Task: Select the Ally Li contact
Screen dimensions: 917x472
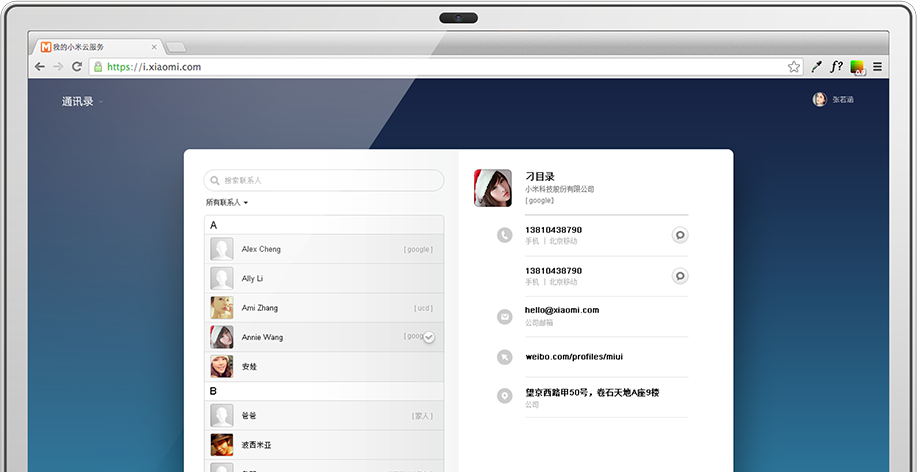Action: (324, 278)
